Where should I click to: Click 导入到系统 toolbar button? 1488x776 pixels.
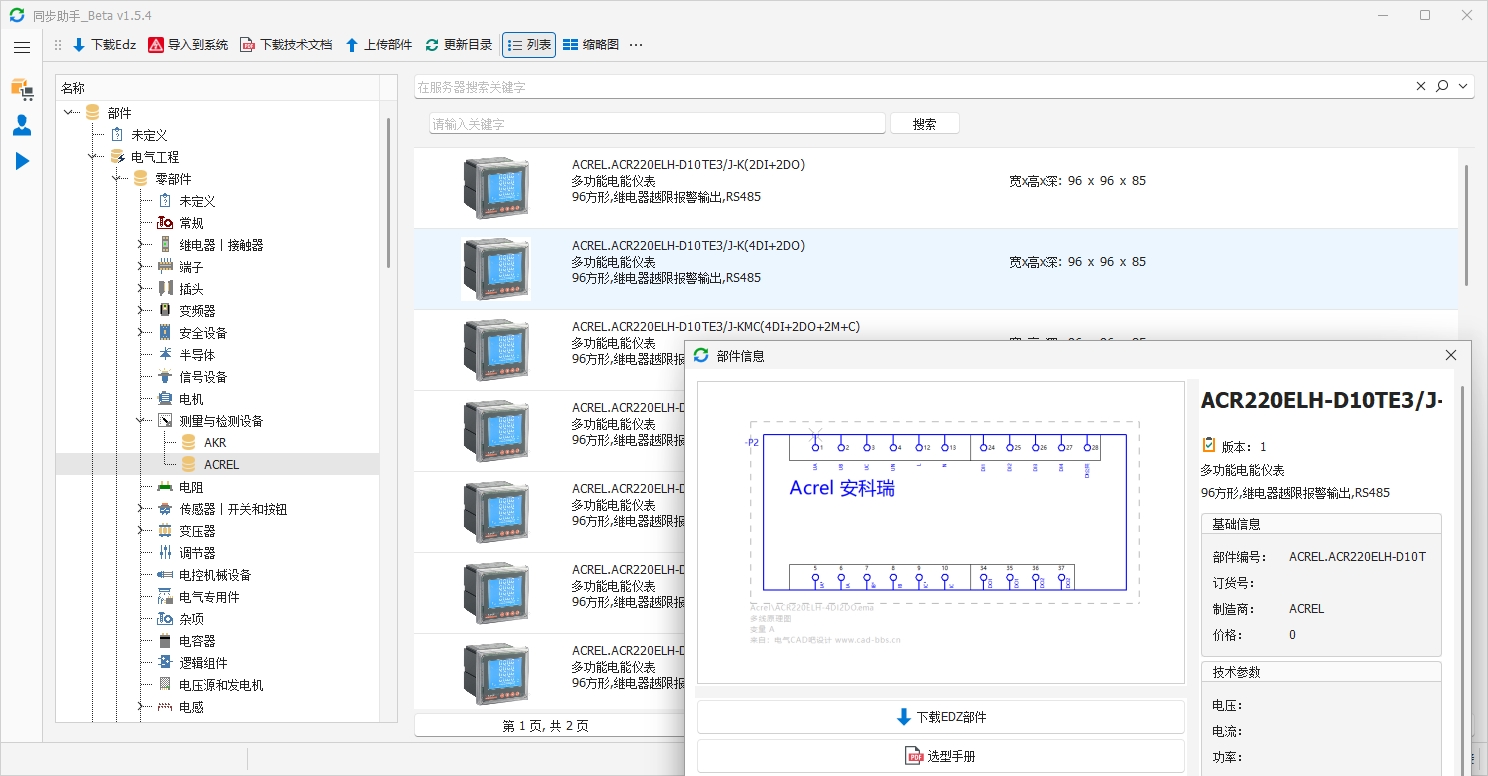187,45
